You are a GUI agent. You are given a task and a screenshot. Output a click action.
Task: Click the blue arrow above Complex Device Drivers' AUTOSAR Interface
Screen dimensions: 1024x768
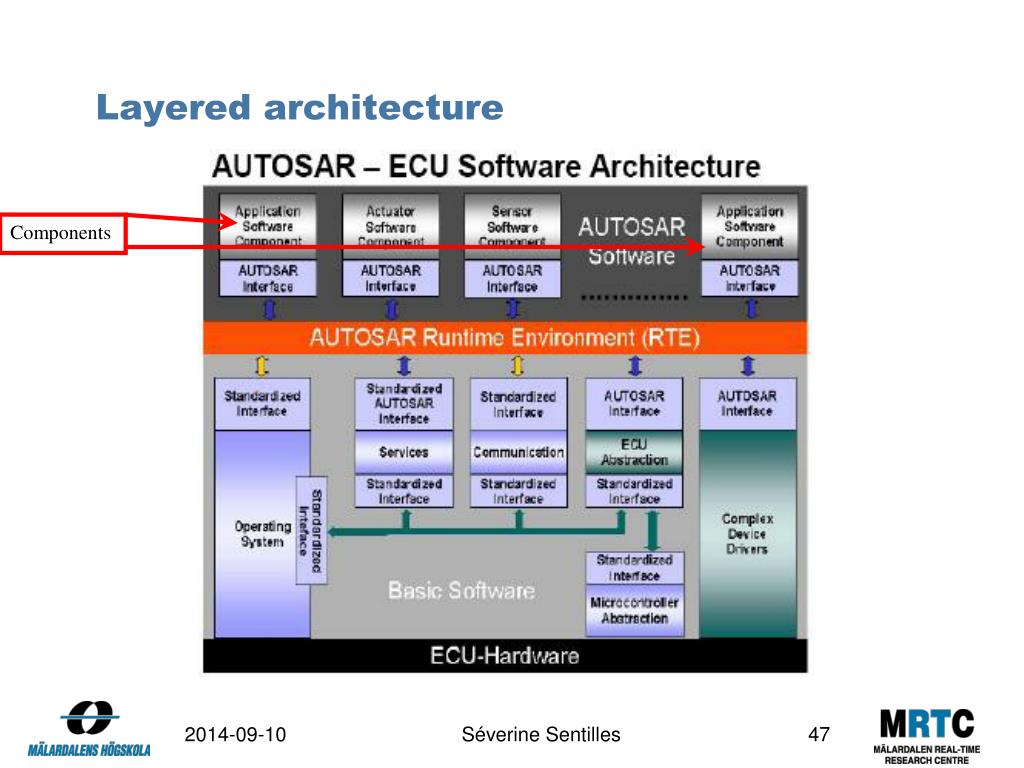748,366
